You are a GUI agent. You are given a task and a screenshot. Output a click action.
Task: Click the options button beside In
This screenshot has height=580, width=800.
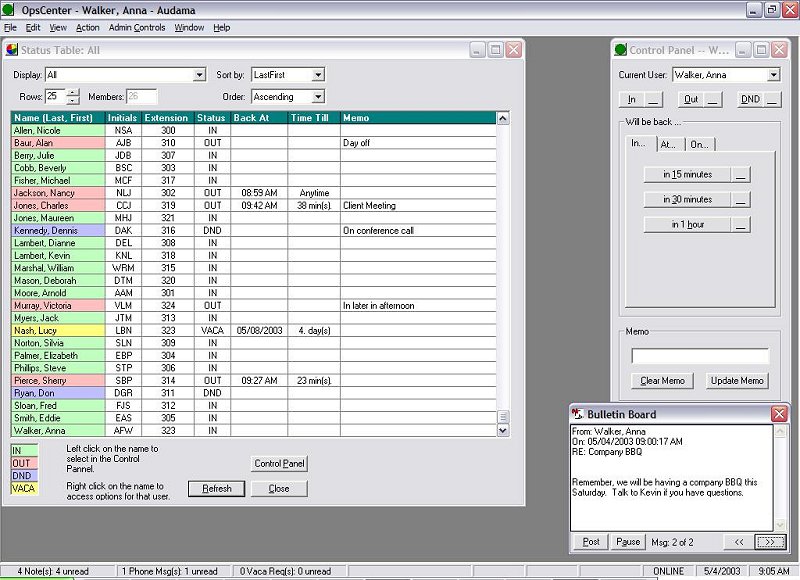[x=654, y=99]
